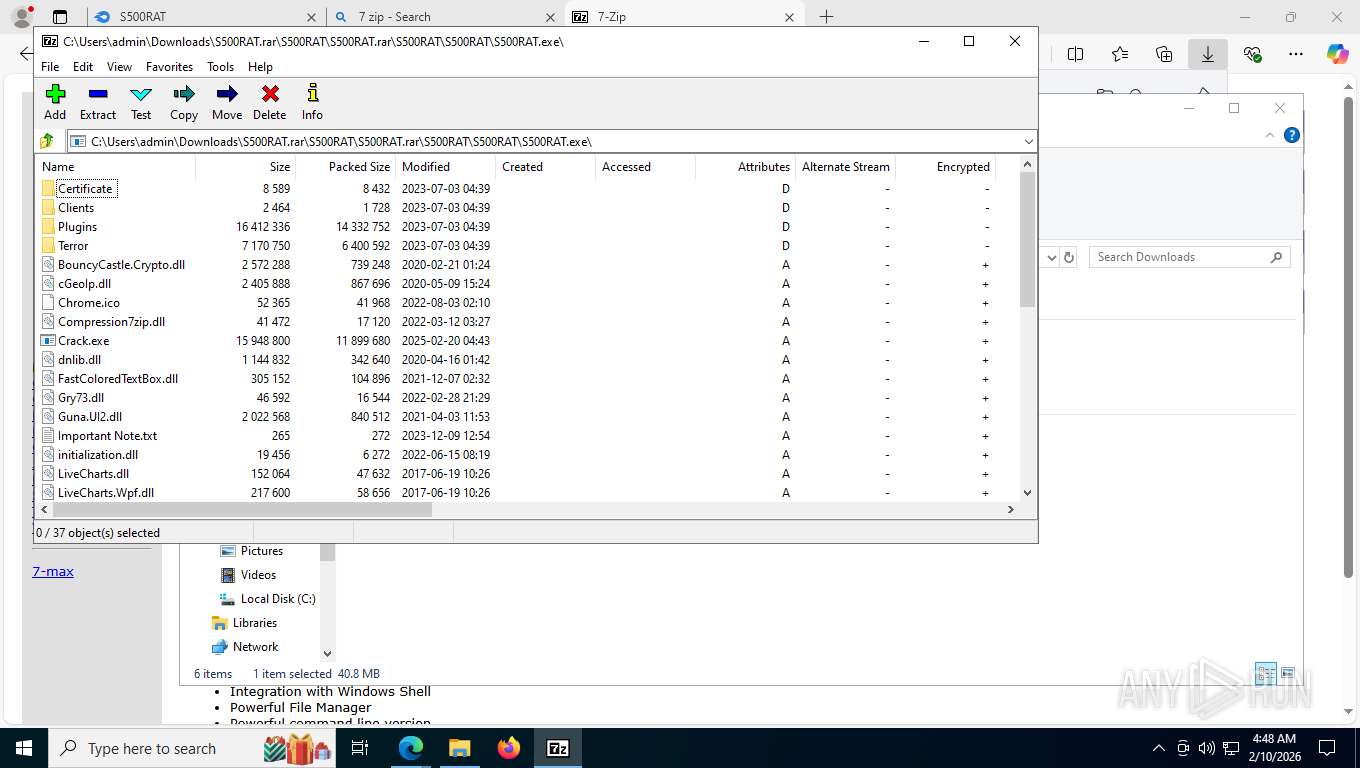Open Edge Collections icon

click(1163, 54)
